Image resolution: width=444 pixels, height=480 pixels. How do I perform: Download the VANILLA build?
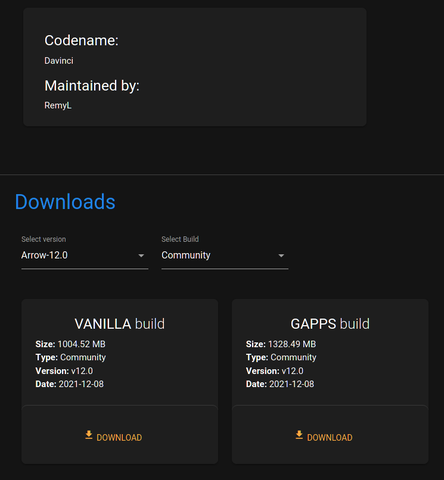coord(113,437)
